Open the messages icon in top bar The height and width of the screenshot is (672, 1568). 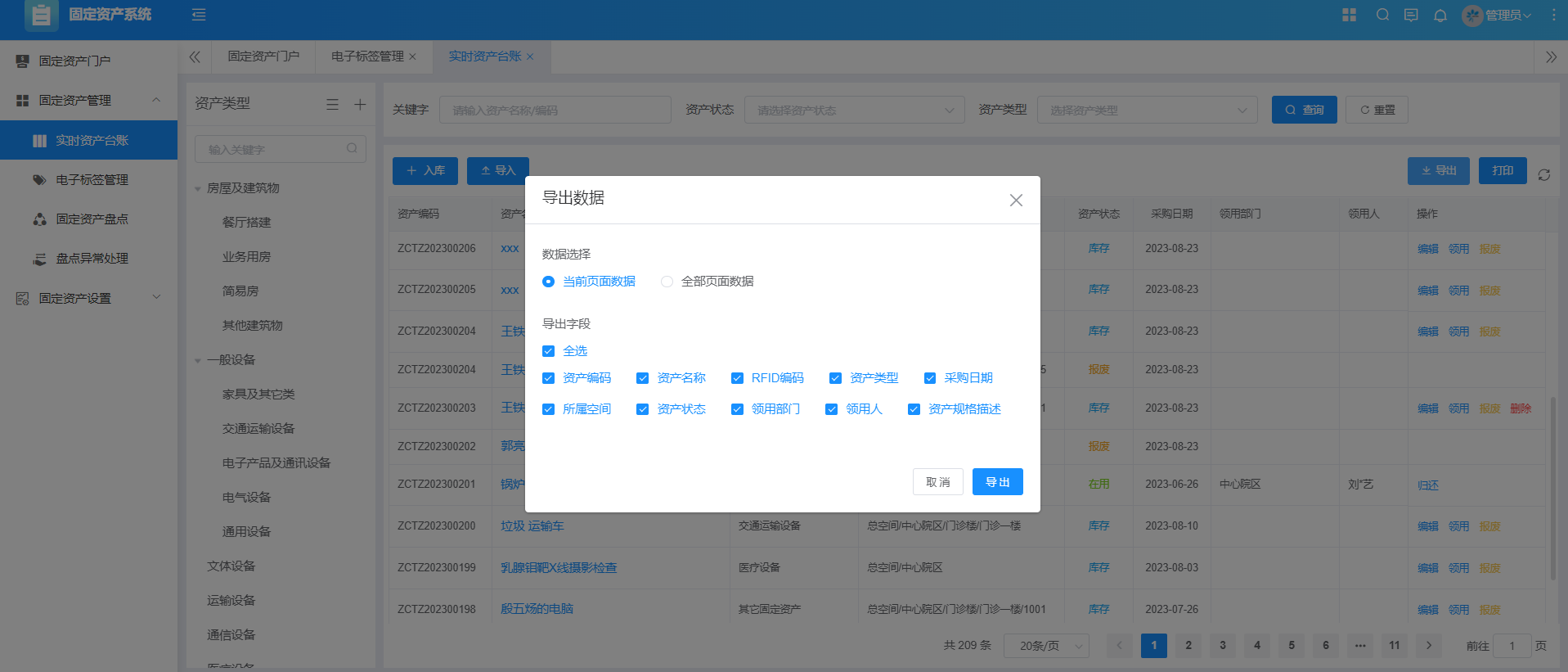pos(1411,16)
